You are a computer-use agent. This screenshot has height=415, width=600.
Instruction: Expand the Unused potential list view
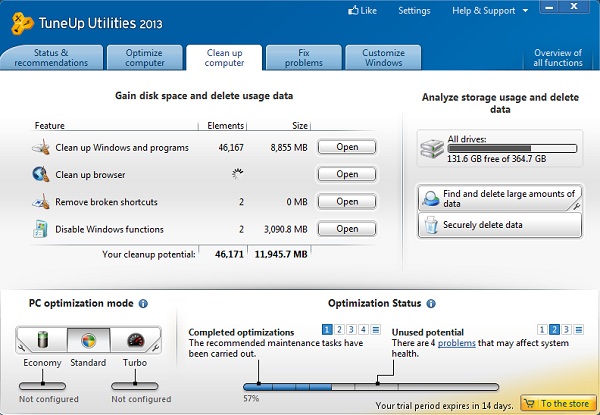point(580,329)
